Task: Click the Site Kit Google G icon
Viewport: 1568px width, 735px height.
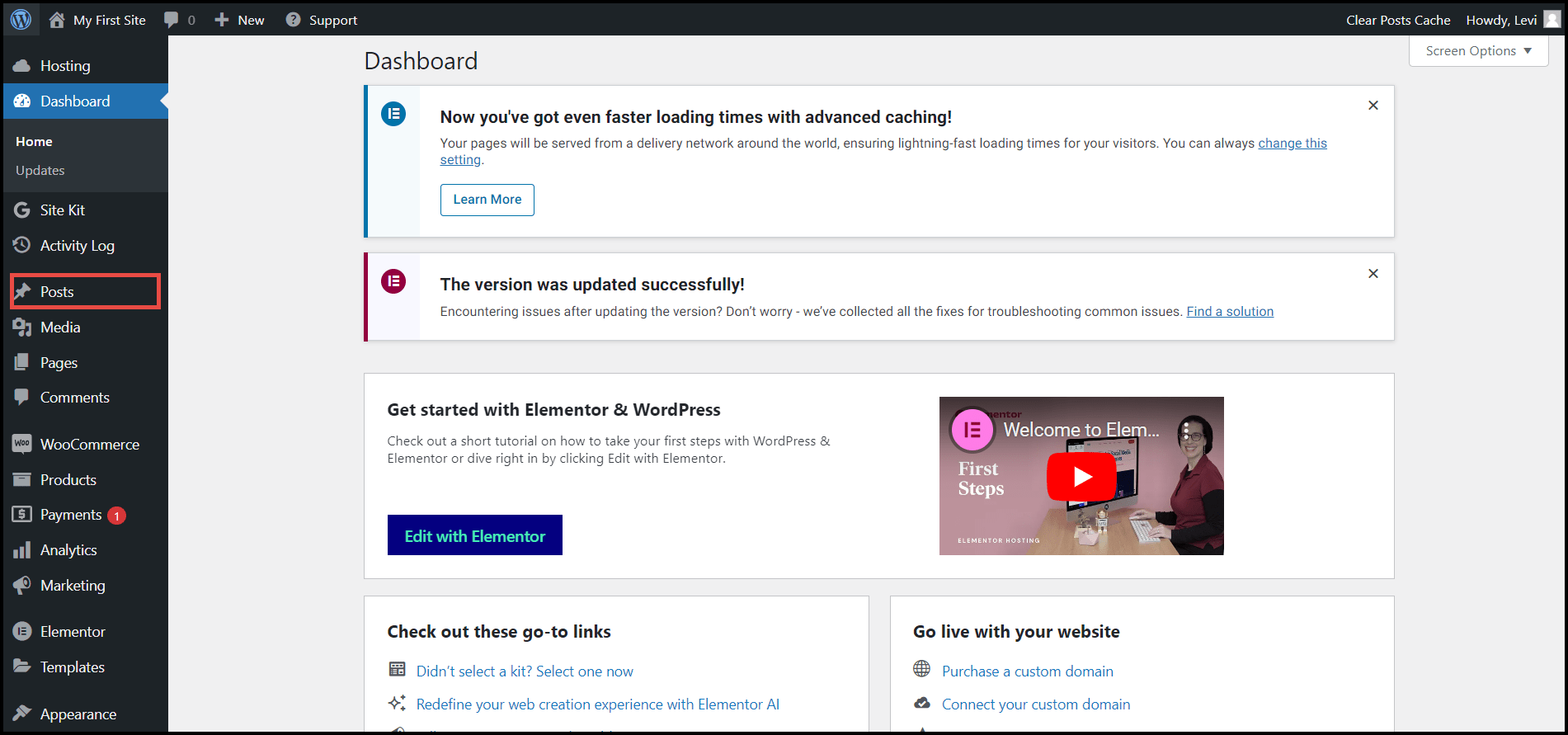Action: (x=22, y=210)
